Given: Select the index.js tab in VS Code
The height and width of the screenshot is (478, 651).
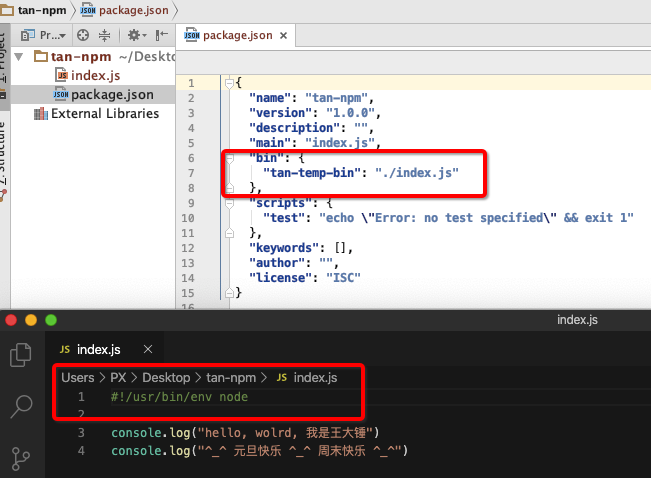Looking at the screenshot, I should (98, 349).
